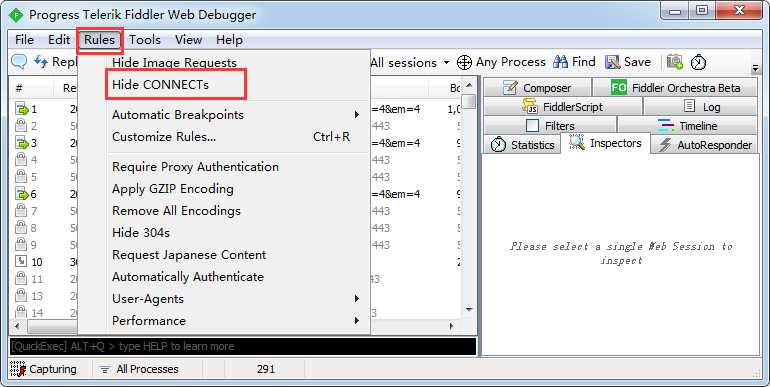The height and width of the screenshot is (387, 770).
Task: Click session list scroll down arrow
Action: pyautogui.click(x=469, y=309)
